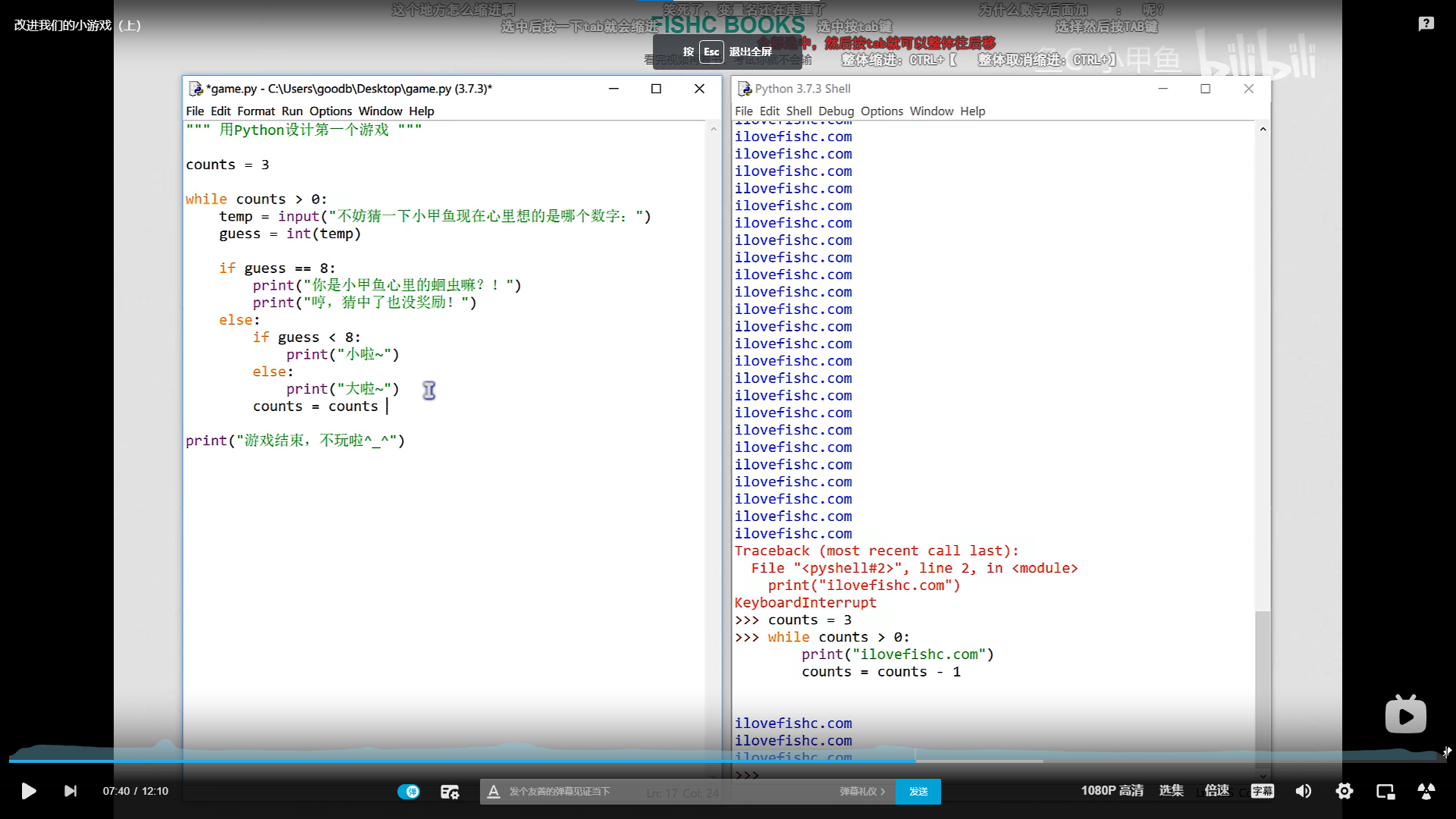Click the danmaku input field
Screen dimensions: 1456x819
click(x=667, y=791)
